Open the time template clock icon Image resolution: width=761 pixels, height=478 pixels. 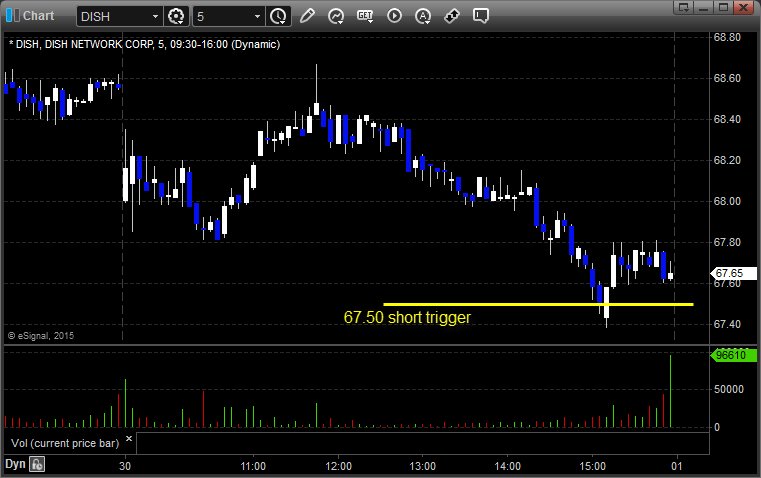point(278,16)
